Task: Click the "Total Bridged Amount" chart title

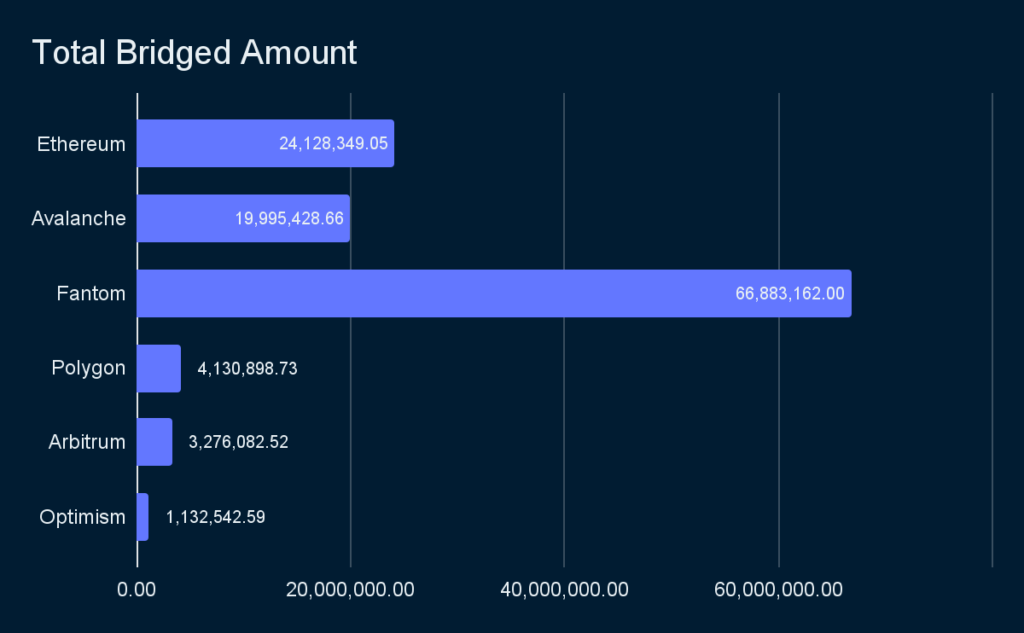Action: point(194,53)
